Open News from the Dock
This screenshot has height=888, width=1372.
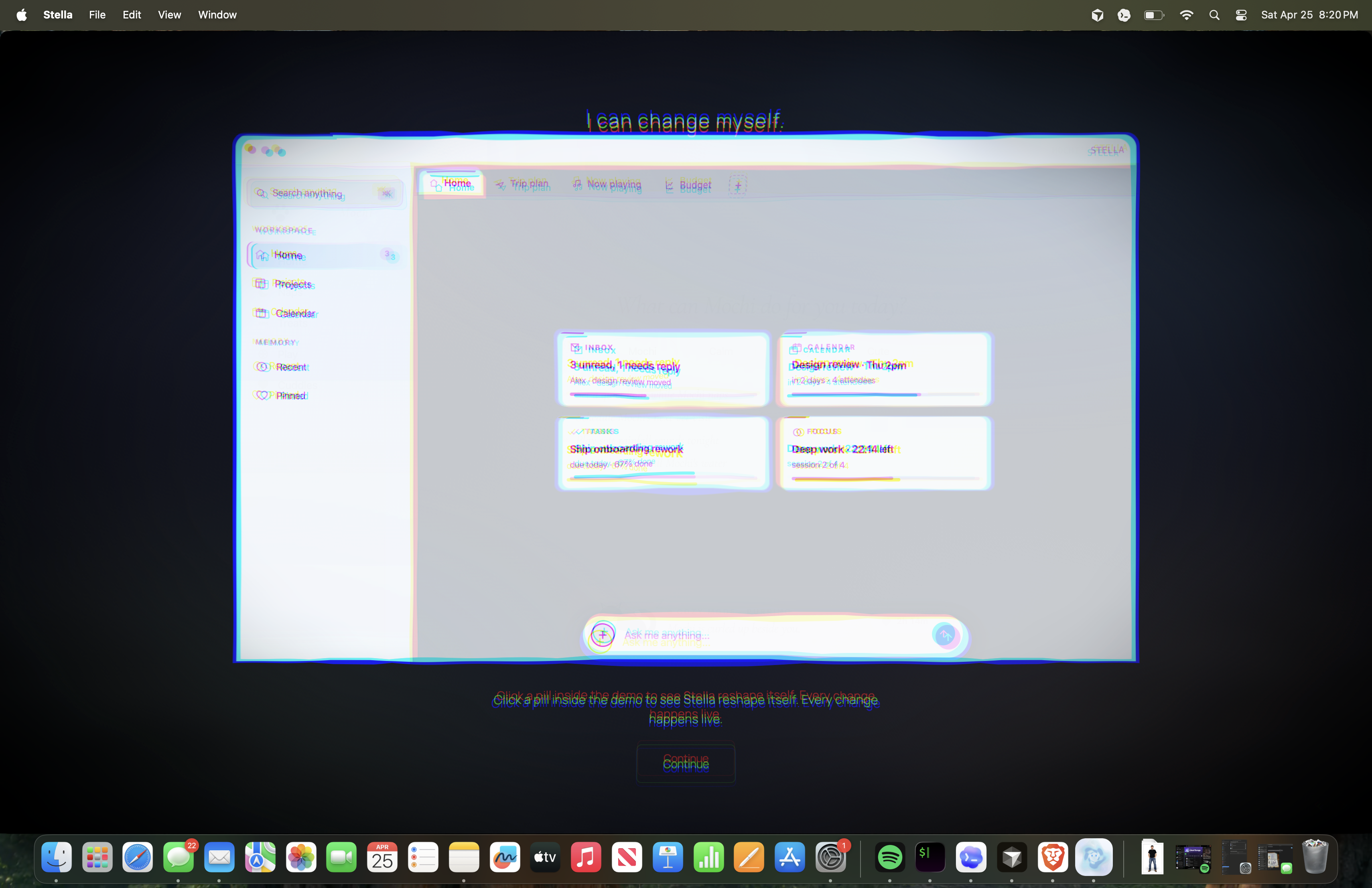[x=627, y=857]
